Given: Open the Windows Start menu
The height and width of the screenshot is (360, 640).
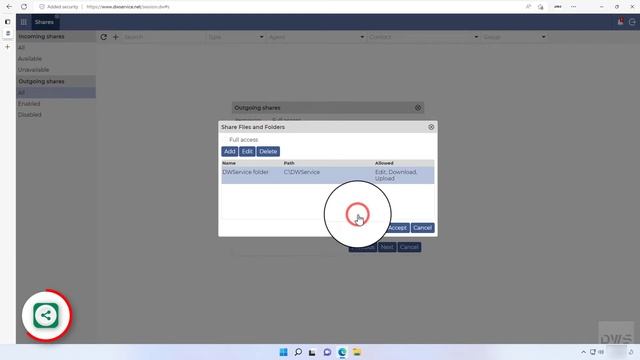Looking at the screenshot, I should (283, 352).
